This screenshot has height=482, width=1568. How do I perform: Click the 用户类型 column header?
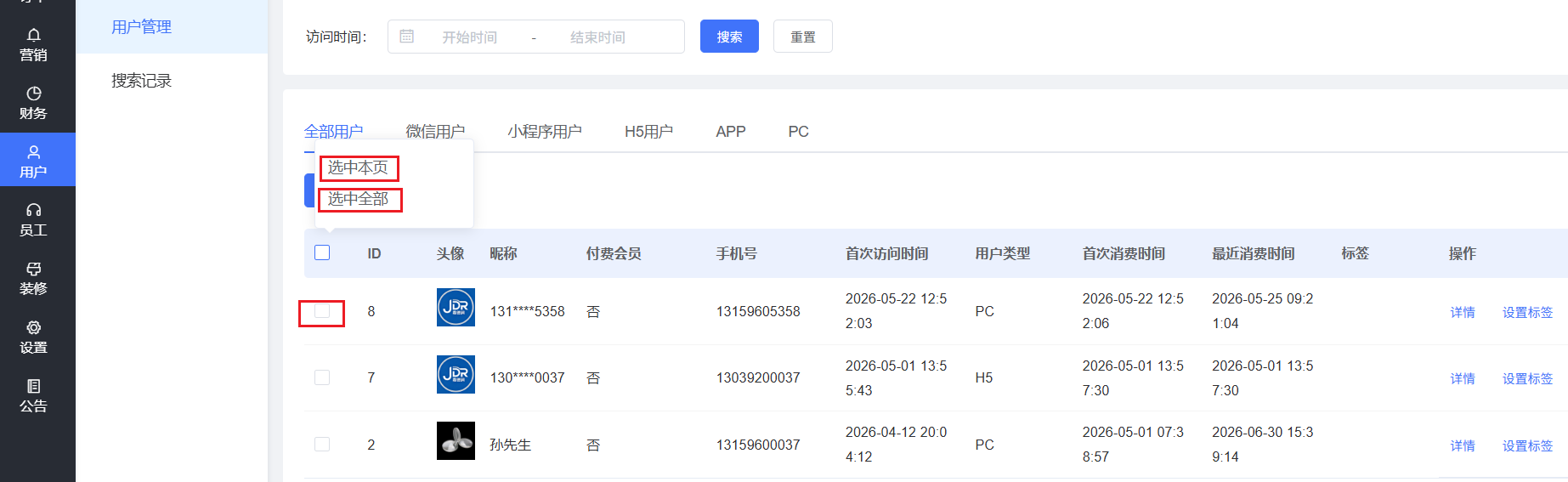(1003, 253)
